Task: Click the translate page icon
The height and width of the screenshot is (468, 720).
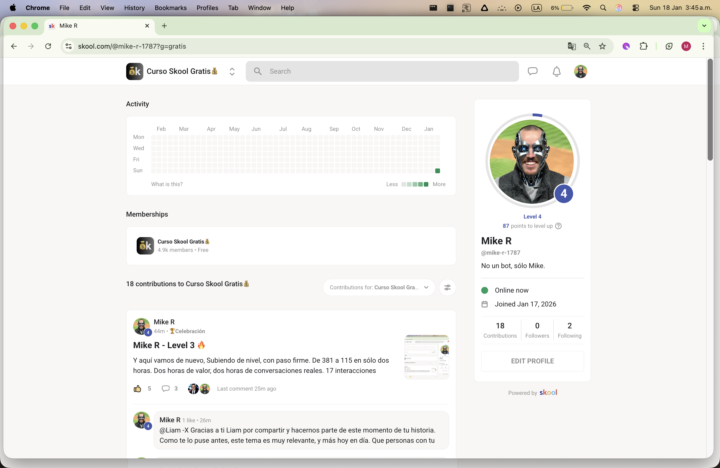Action: tap(572, 46)
